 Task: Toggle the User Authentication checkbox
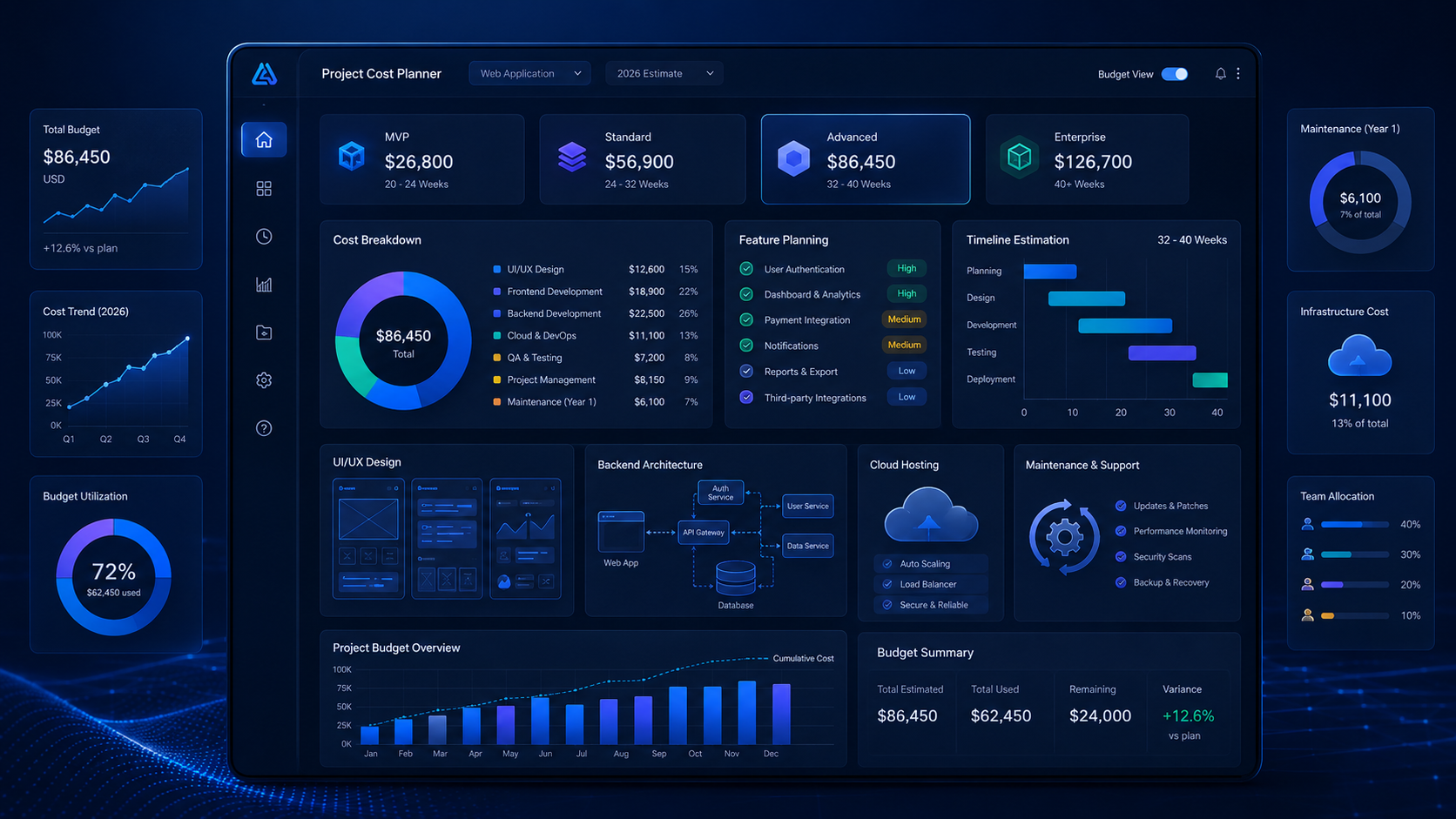[746, 269]
